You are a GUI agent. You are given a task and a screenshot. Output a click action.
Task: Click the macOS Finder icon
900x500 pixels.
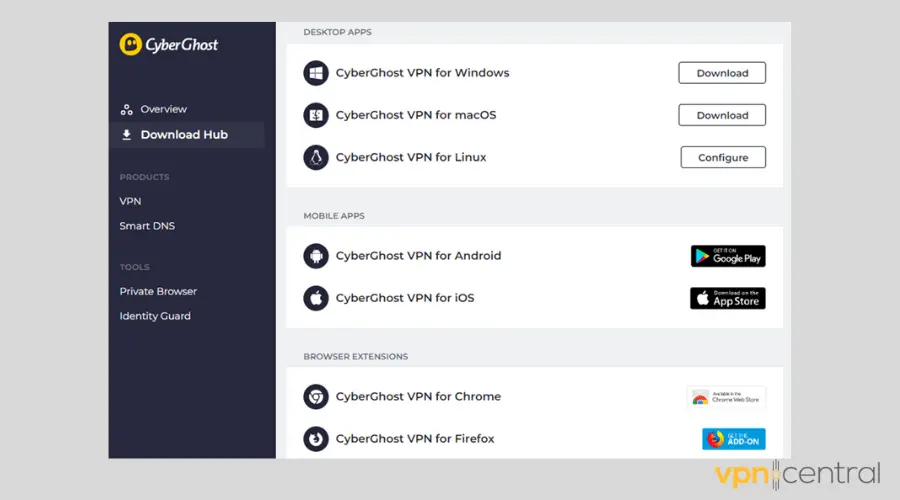point(316,115)
